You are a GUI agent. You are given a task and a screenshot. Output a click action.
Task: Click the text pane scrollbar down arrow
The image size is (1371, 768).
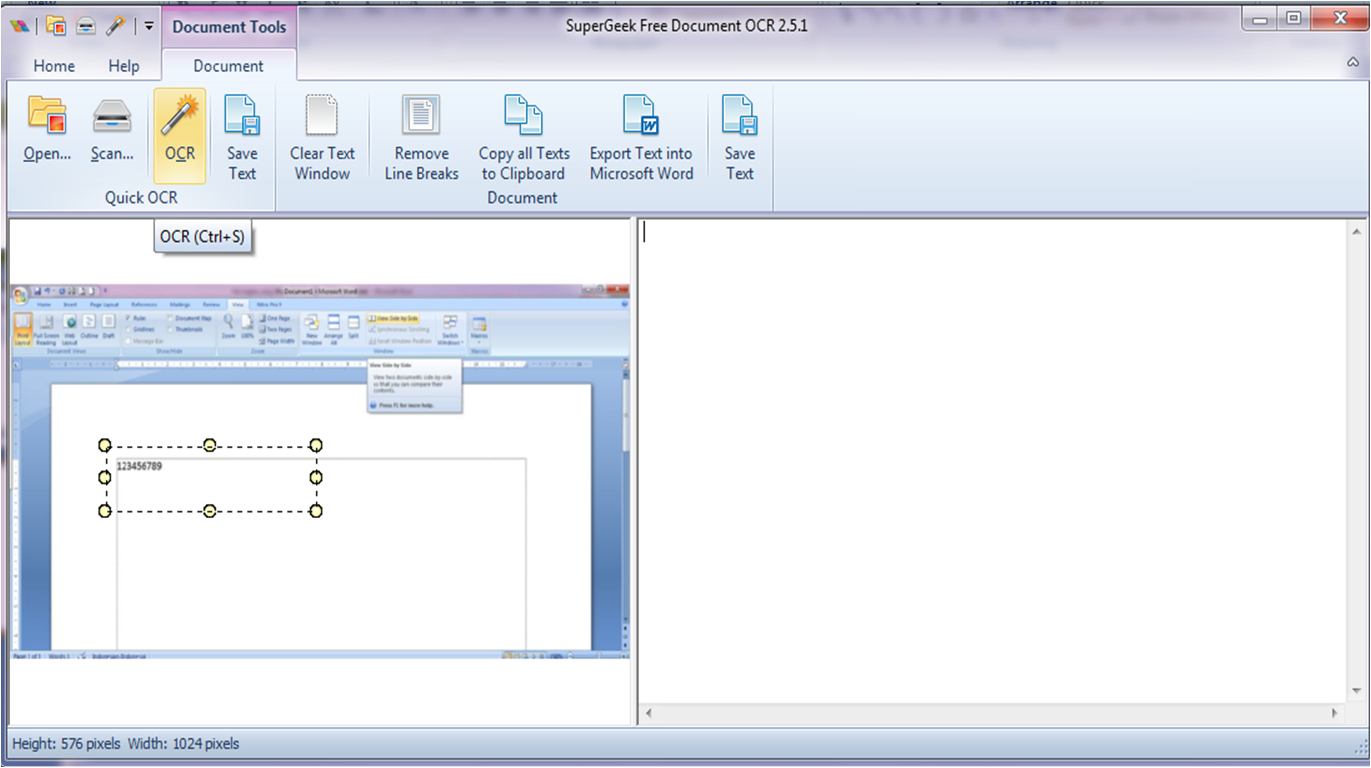click(x=1357, y=691)
